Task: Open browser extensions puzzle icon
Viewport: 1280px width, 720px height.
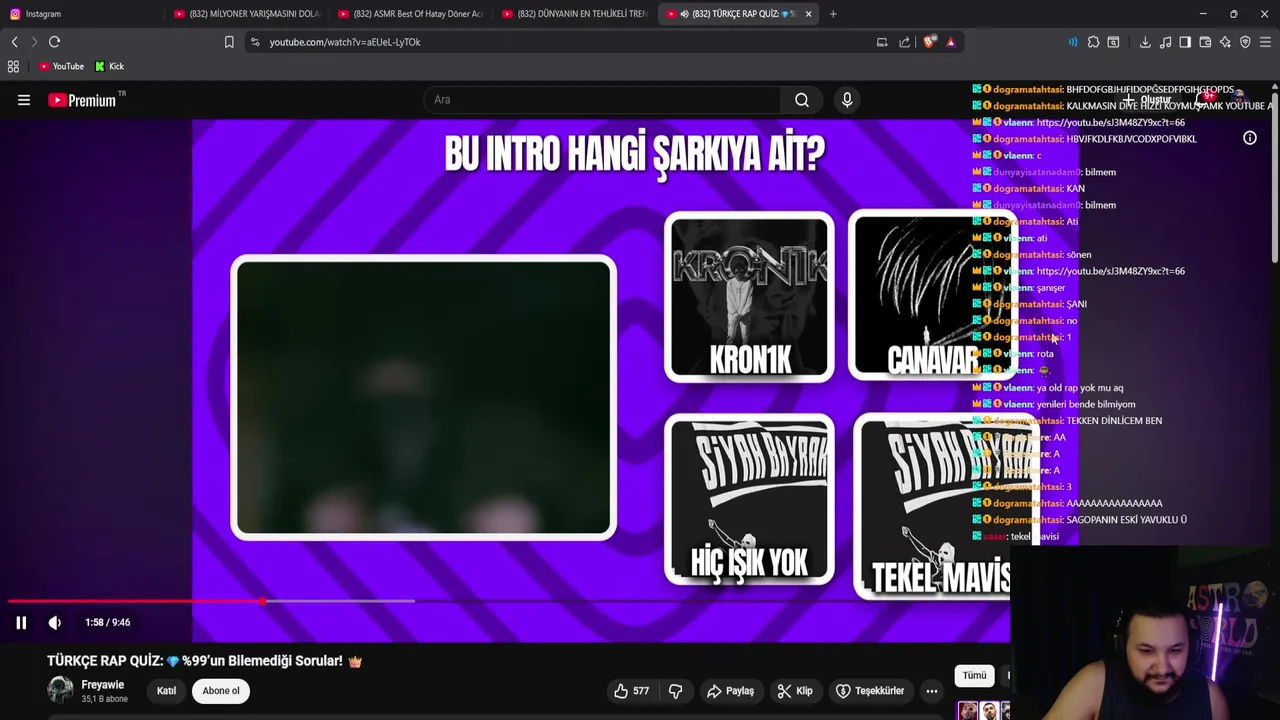Action: pyautogui.click(x=1093, y=42)
